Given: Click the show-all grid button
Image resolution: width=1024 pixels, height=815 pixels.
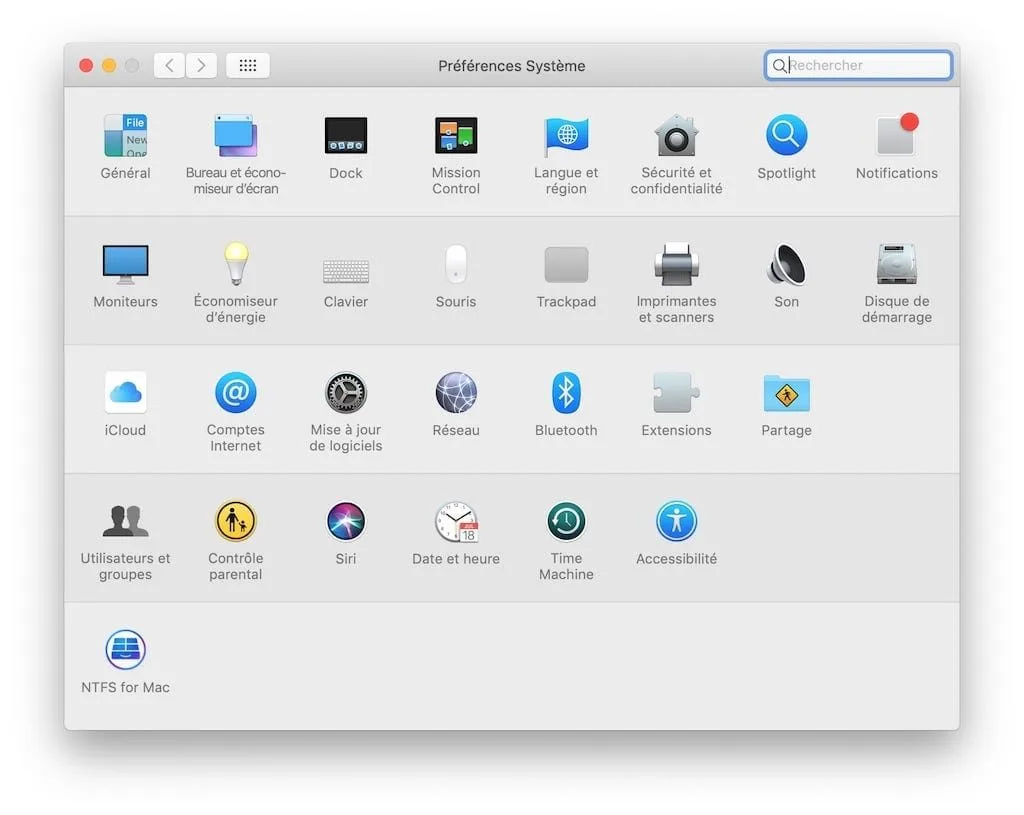Looking at the screenshot, I should 247,65.
